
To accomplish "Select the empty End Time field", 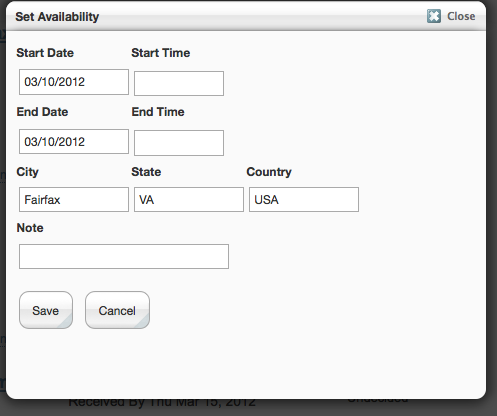I will pyautogui.click(x=179, y=143).
